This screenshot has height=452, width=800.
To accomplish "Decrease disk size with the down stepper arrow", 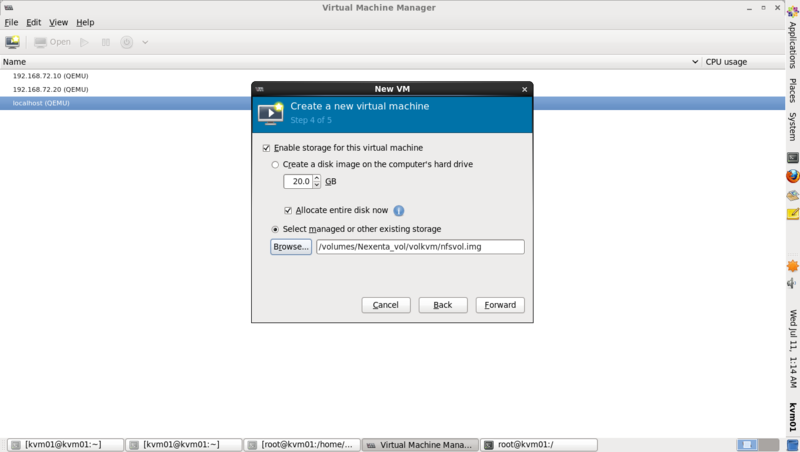I will coord(317,185).
